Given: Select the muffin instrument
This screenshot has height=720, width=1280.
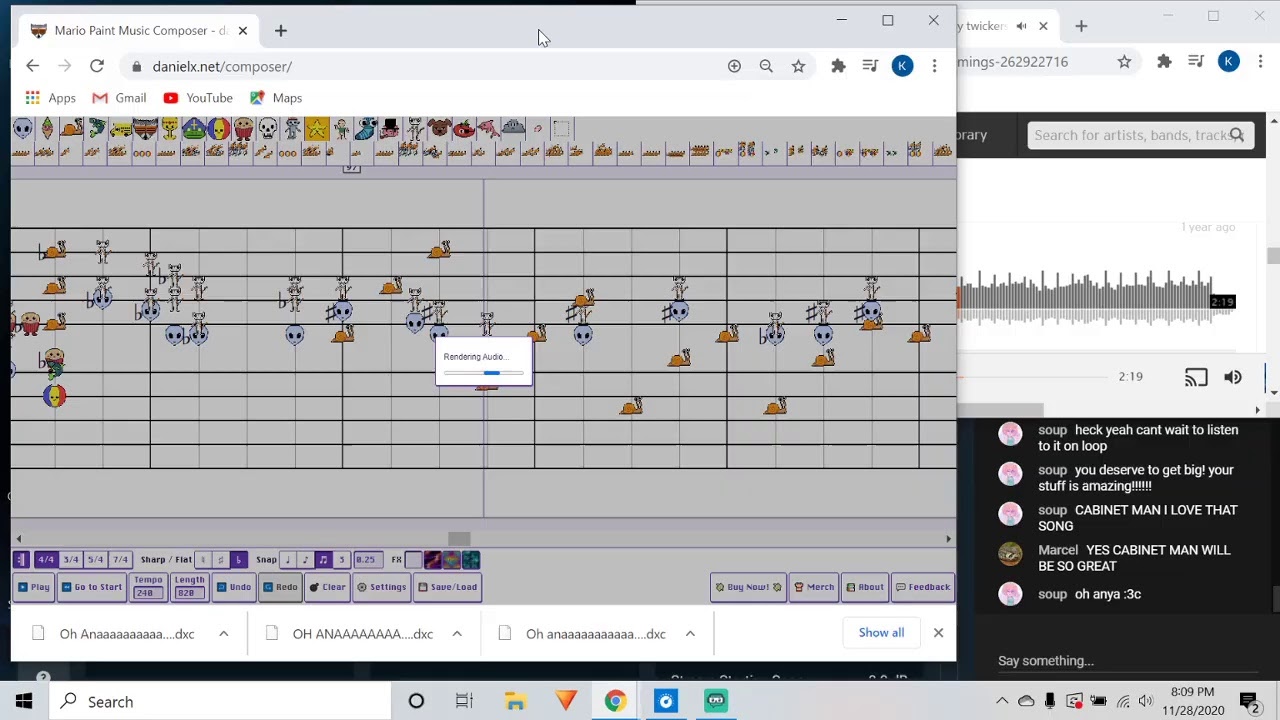Looking at the screenshot, I should (243, 128).
